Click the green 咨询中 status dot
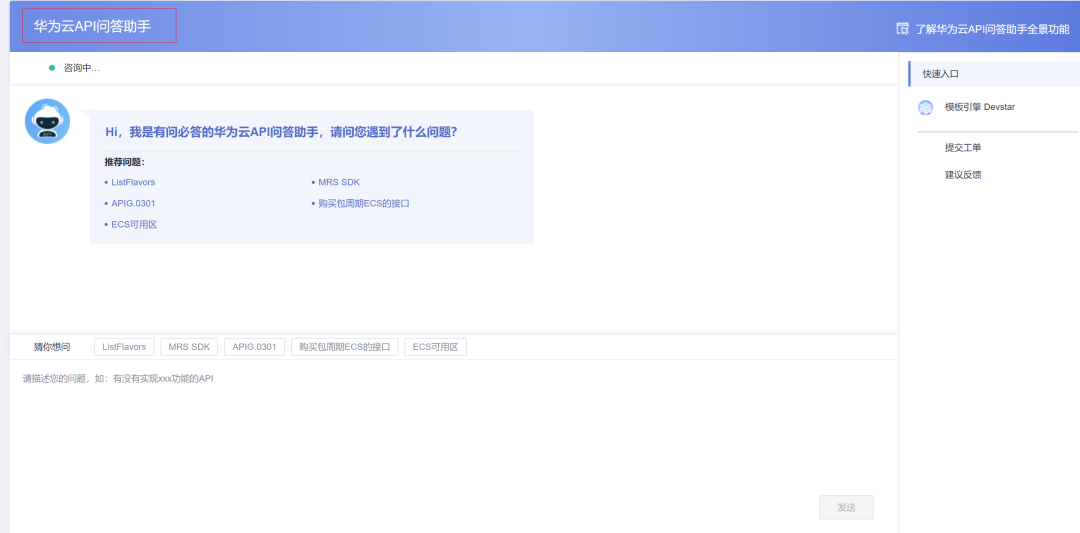Viewport: 1080px width, 533px height. [x=52, y=68]
